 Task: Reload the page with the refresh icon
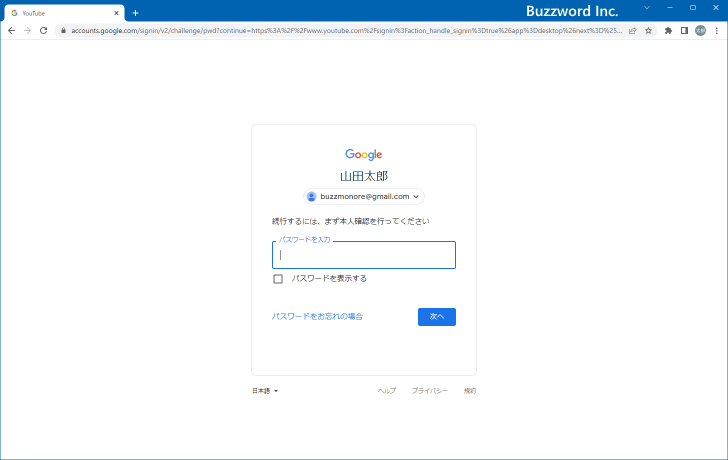[44, 31]
